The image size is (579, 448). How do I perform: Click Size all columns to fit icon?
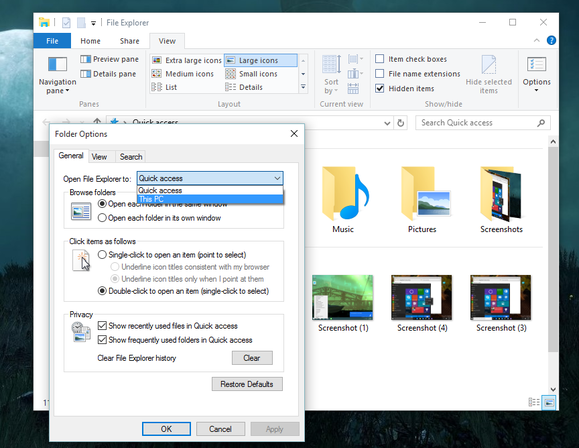click(x=353, y=89)
